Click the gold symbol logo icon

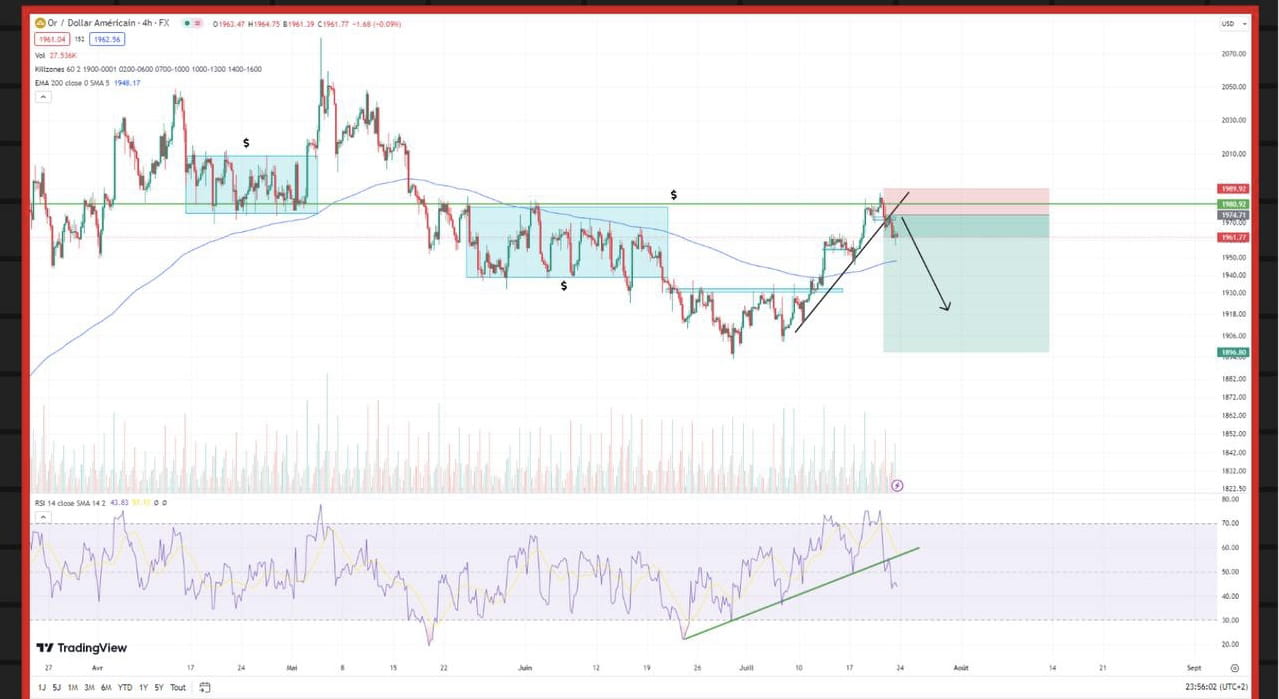pos(40,23)
